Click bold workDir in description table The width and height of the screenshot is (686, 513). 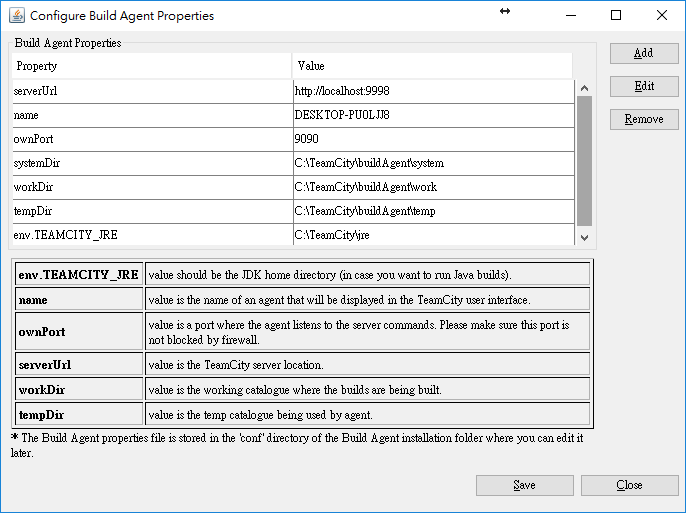(42, 390)
